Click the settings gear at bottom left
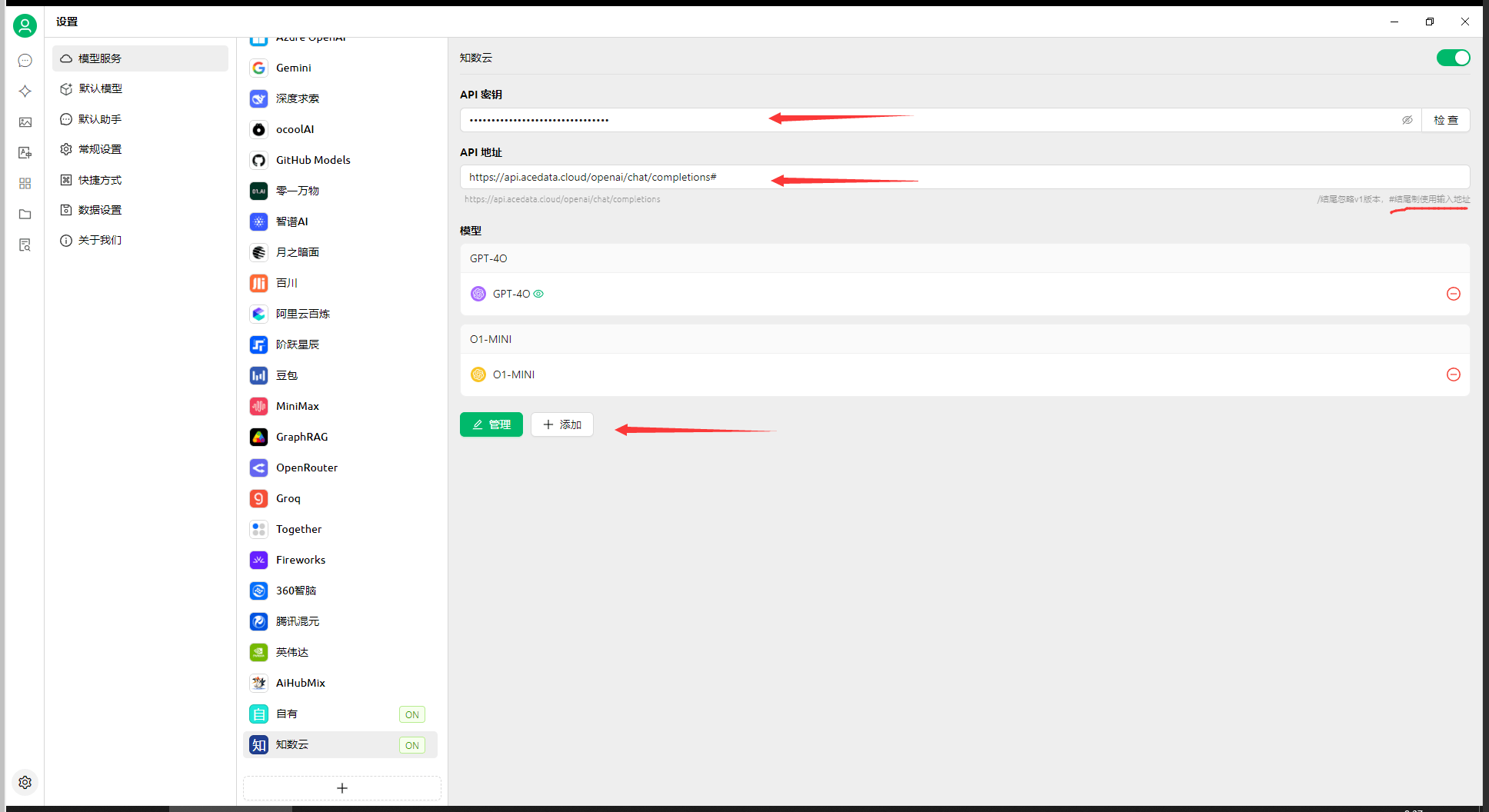Screen dimensions: 1489x812 (x=25, y=782)
